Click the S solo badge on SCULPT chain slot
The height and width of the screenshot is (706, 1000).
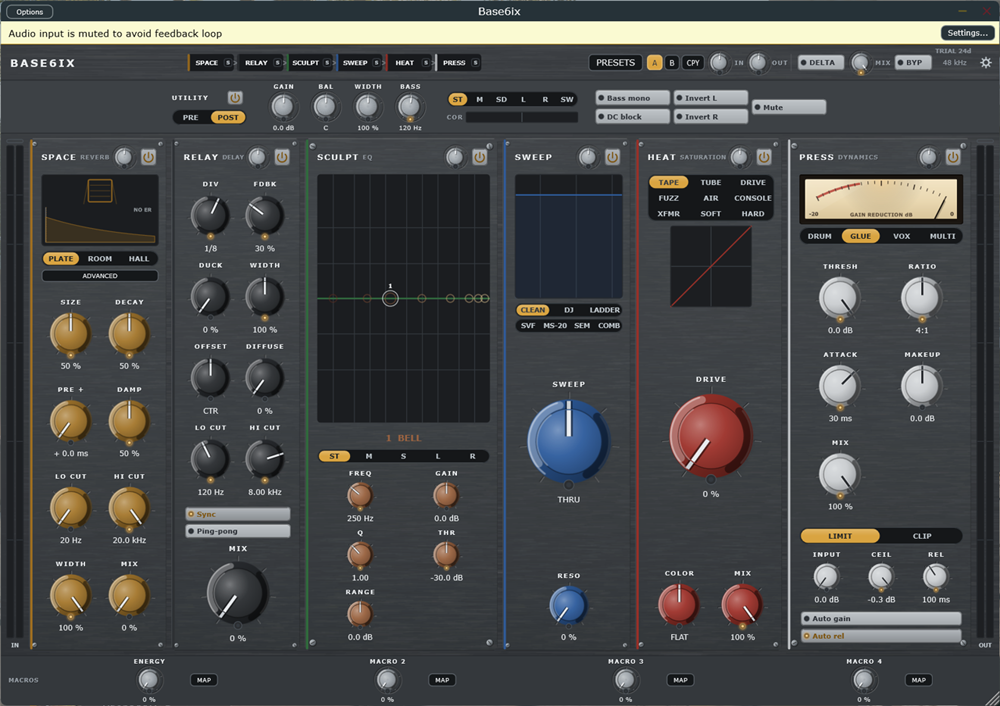click(327, 63)
